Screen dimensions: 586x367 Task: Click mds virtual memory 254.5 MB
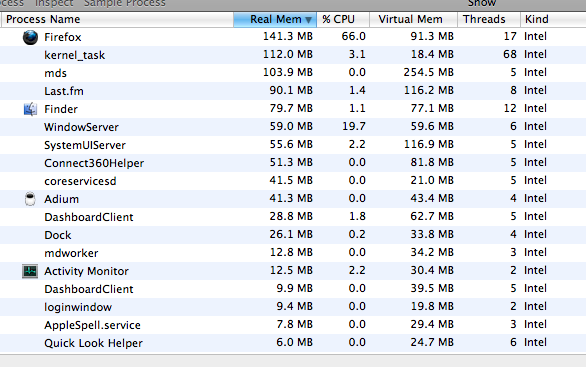click(429, 72)
